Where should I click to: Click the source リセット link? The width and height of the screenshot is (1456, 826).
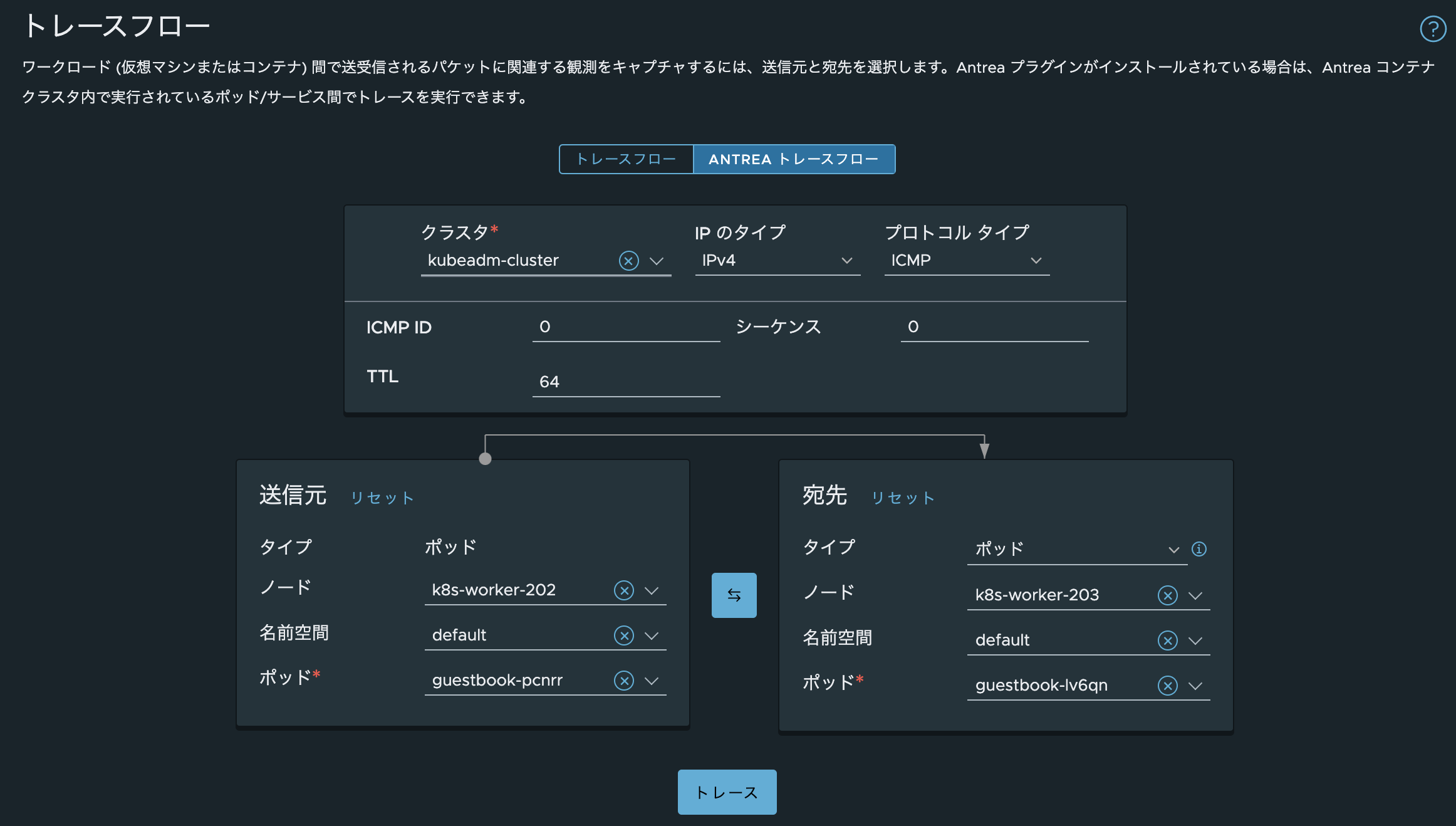tap(382, 498)
